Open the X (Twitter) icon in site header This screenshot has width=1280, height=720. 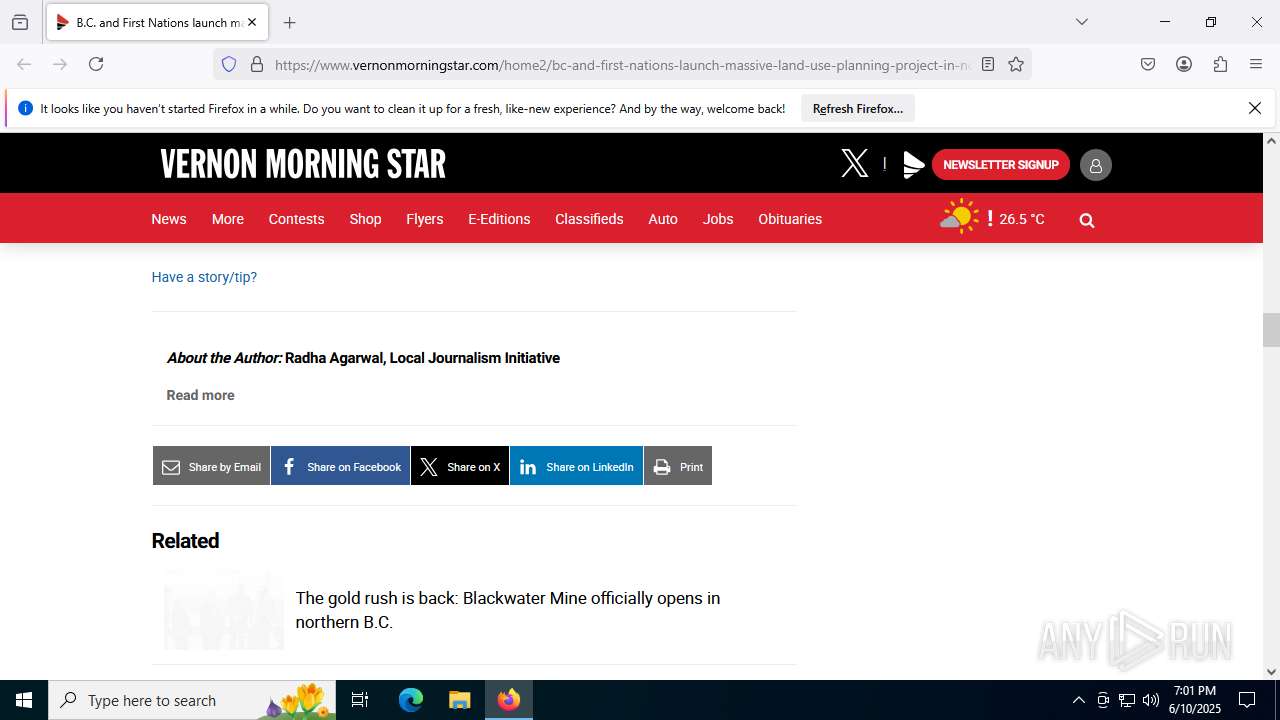click(x=855, y=164)
